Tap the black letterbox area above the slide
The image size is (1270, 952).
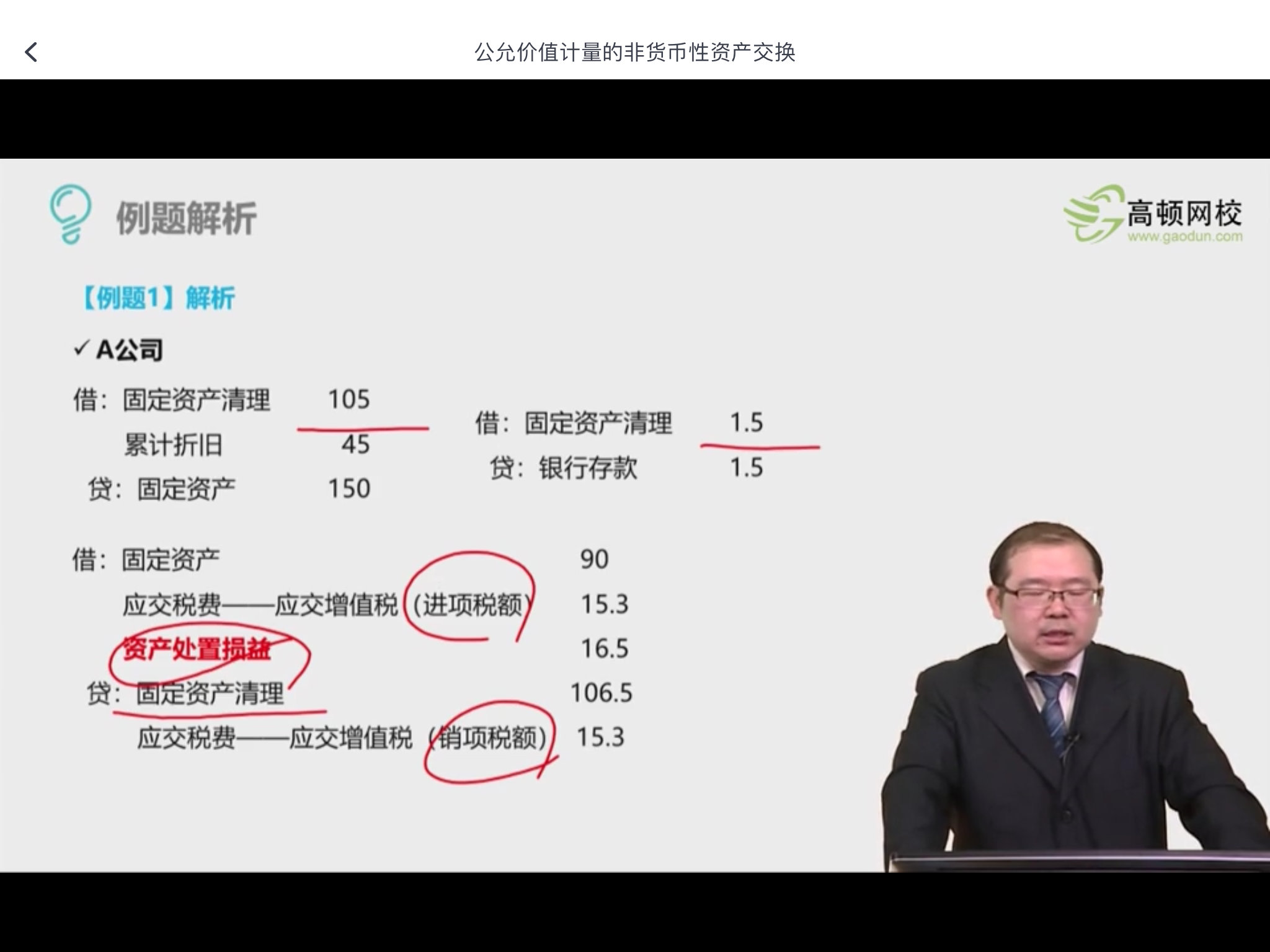(x=635, y=118)
